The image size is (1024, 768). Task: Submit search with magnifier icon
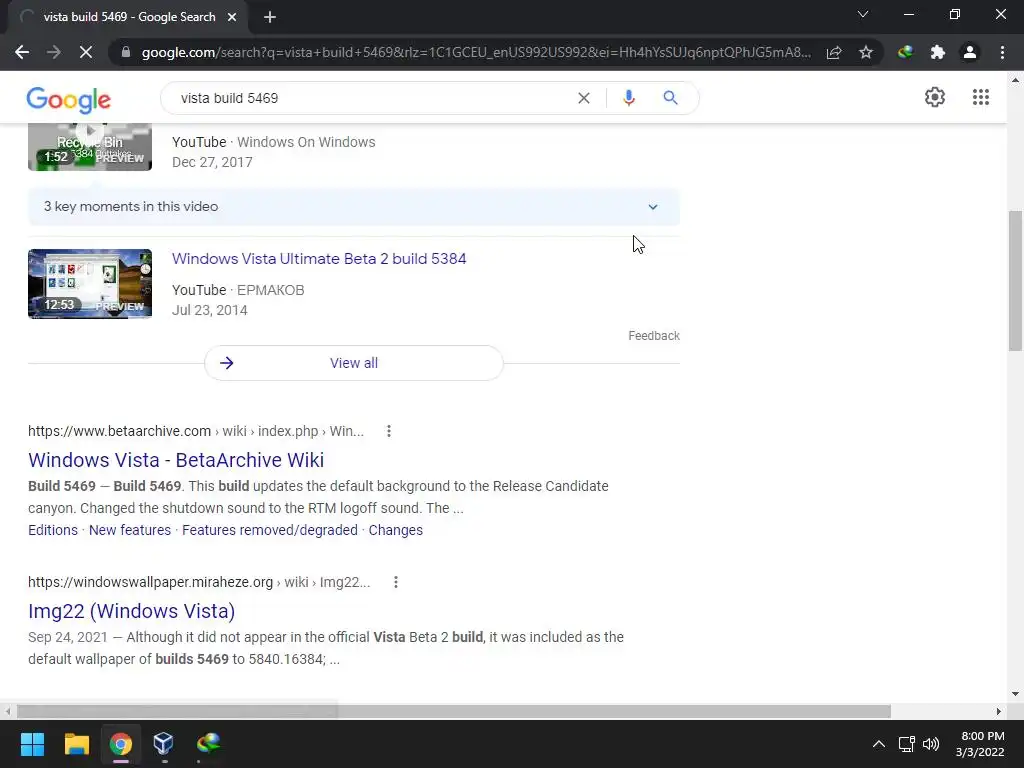(670, 98)
